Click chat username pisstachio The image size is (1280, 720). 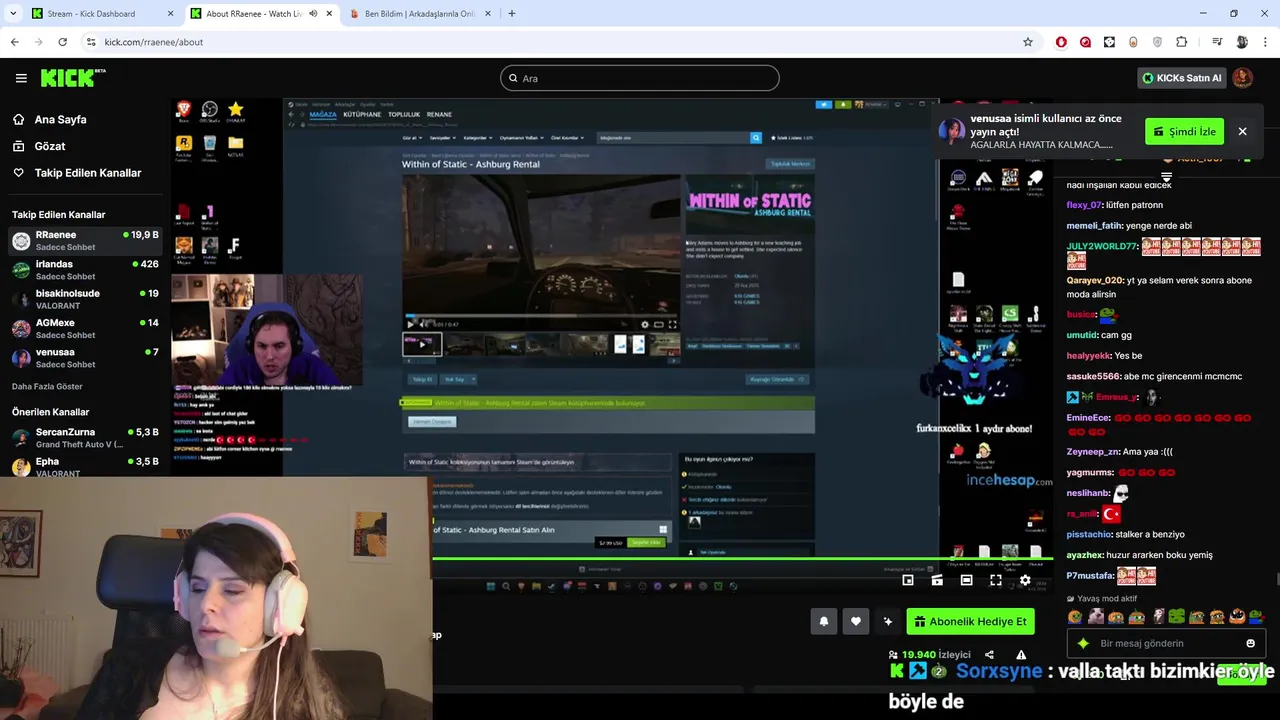pos(1089,534)
